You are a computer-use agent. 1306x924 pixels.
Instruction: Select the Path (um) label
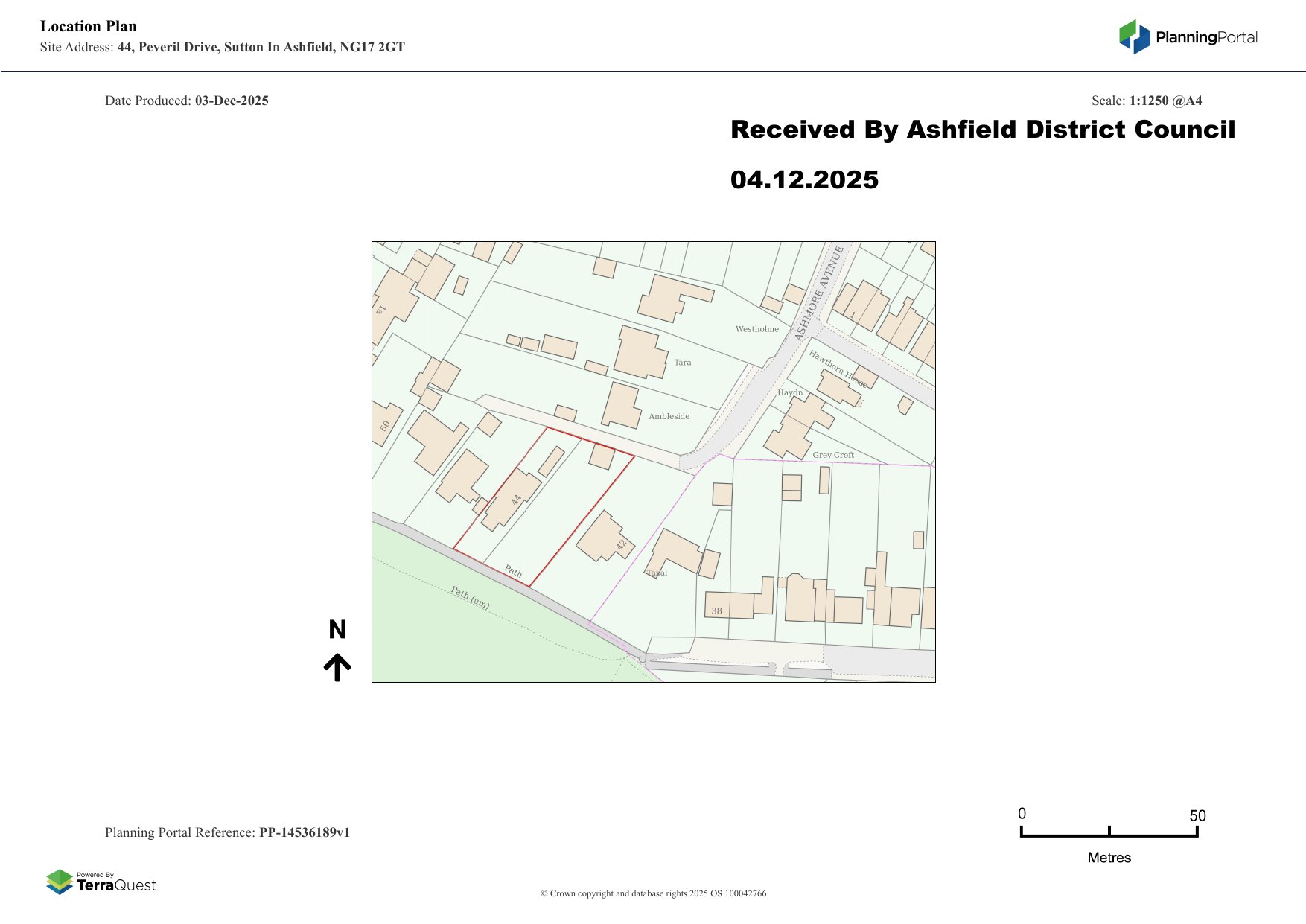(x=470, y=597)
